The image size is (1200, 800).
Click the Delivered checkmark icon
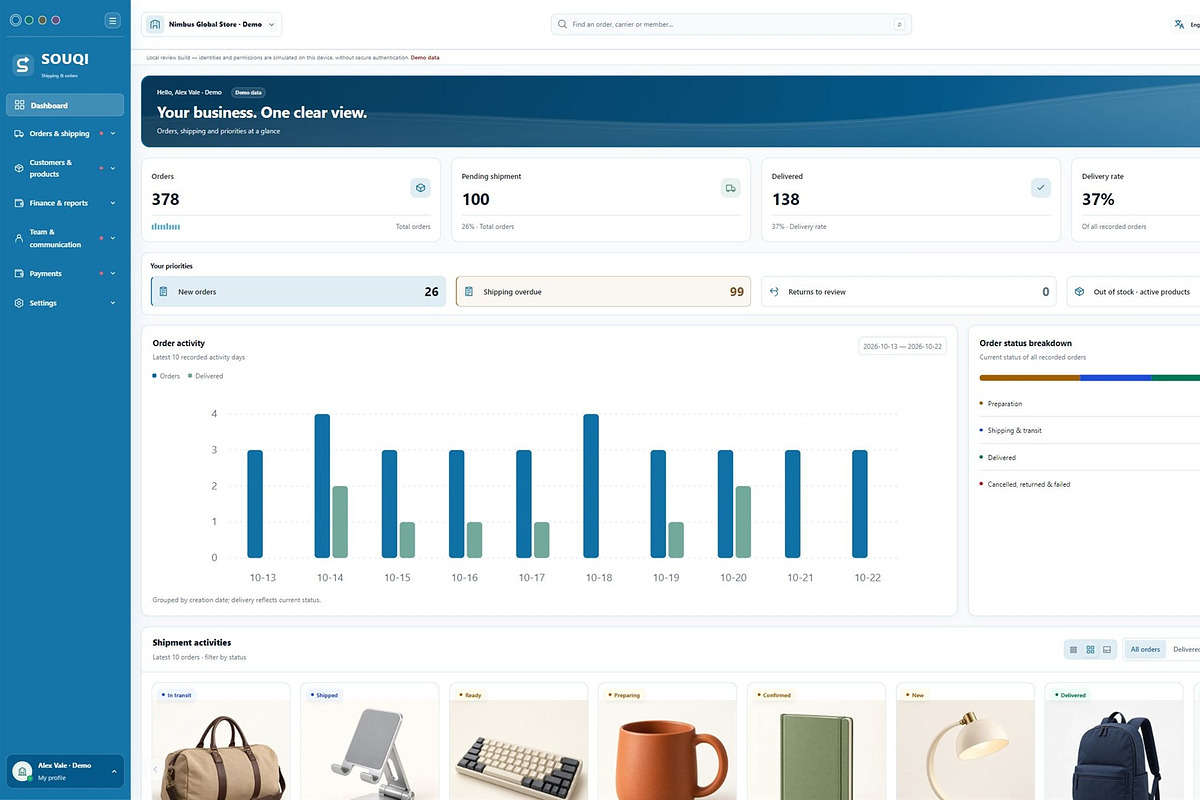(x=1041, y=187)
